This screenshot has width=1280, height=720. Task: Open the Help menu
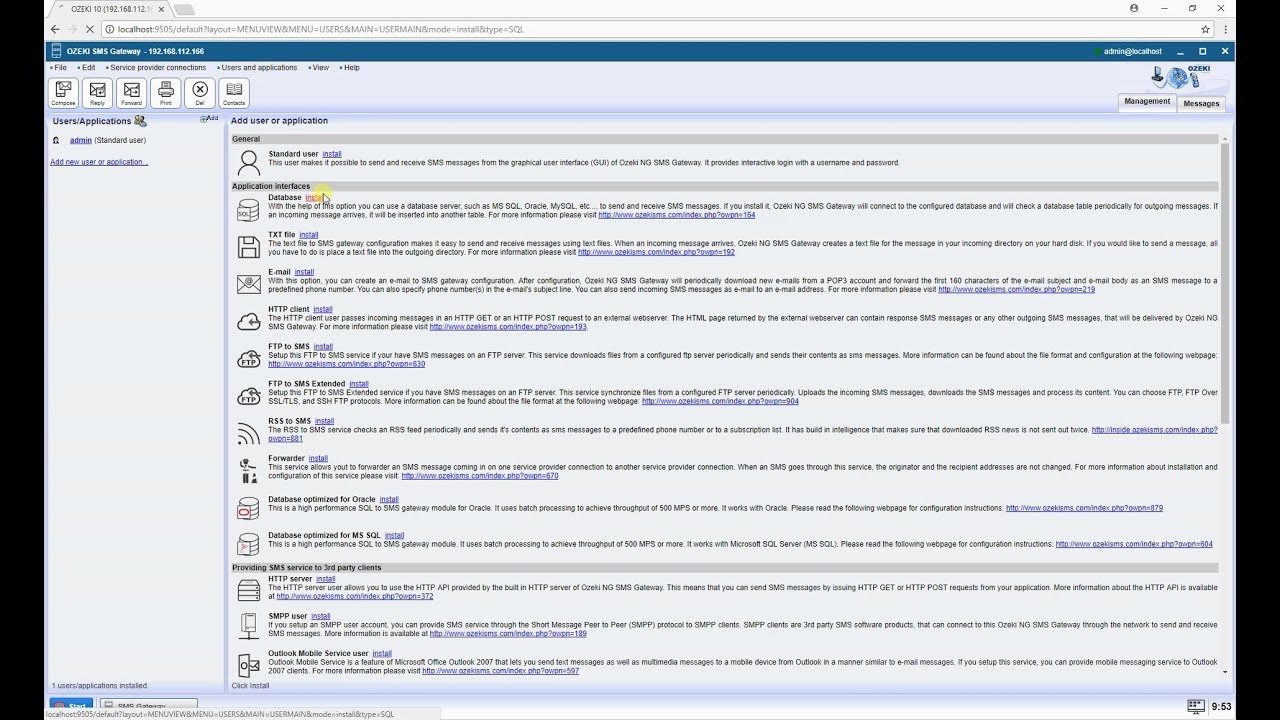pos(351,68)
